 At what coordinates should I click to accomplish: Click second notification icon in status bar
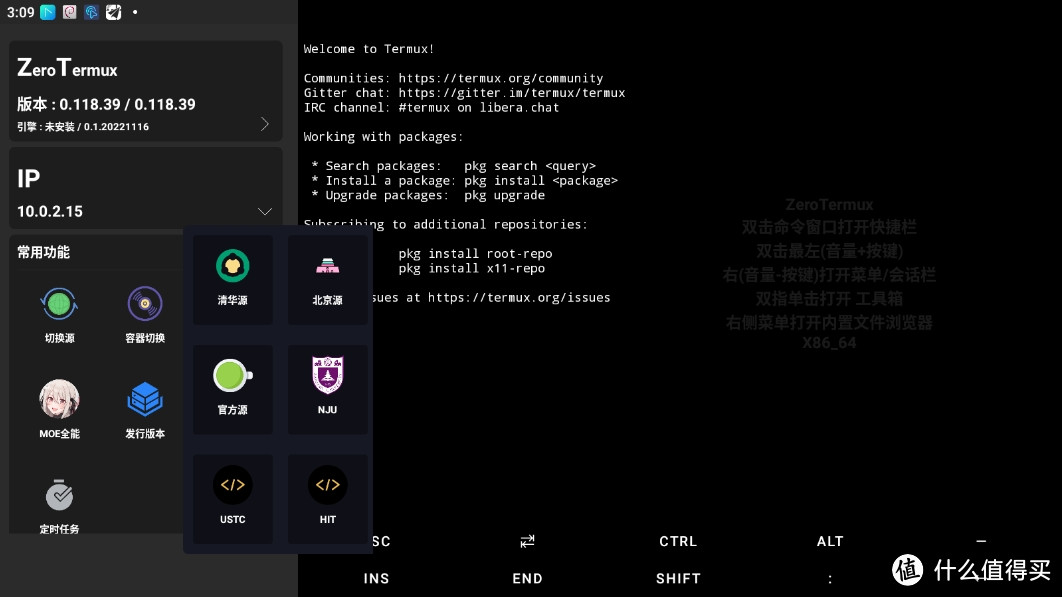point(70,12)
